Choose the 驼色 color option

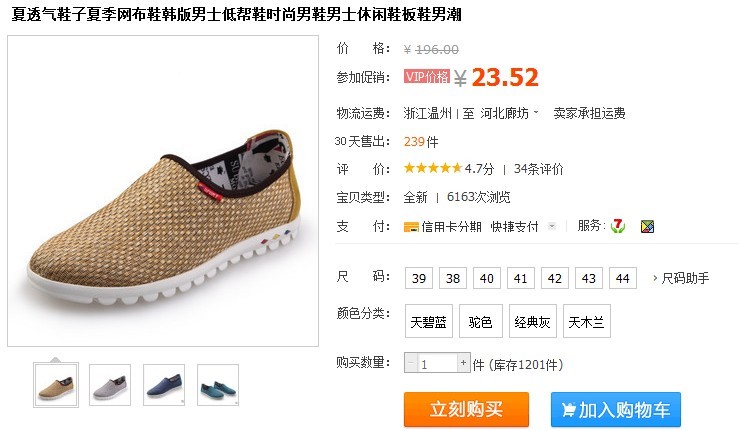click(481, 322)
